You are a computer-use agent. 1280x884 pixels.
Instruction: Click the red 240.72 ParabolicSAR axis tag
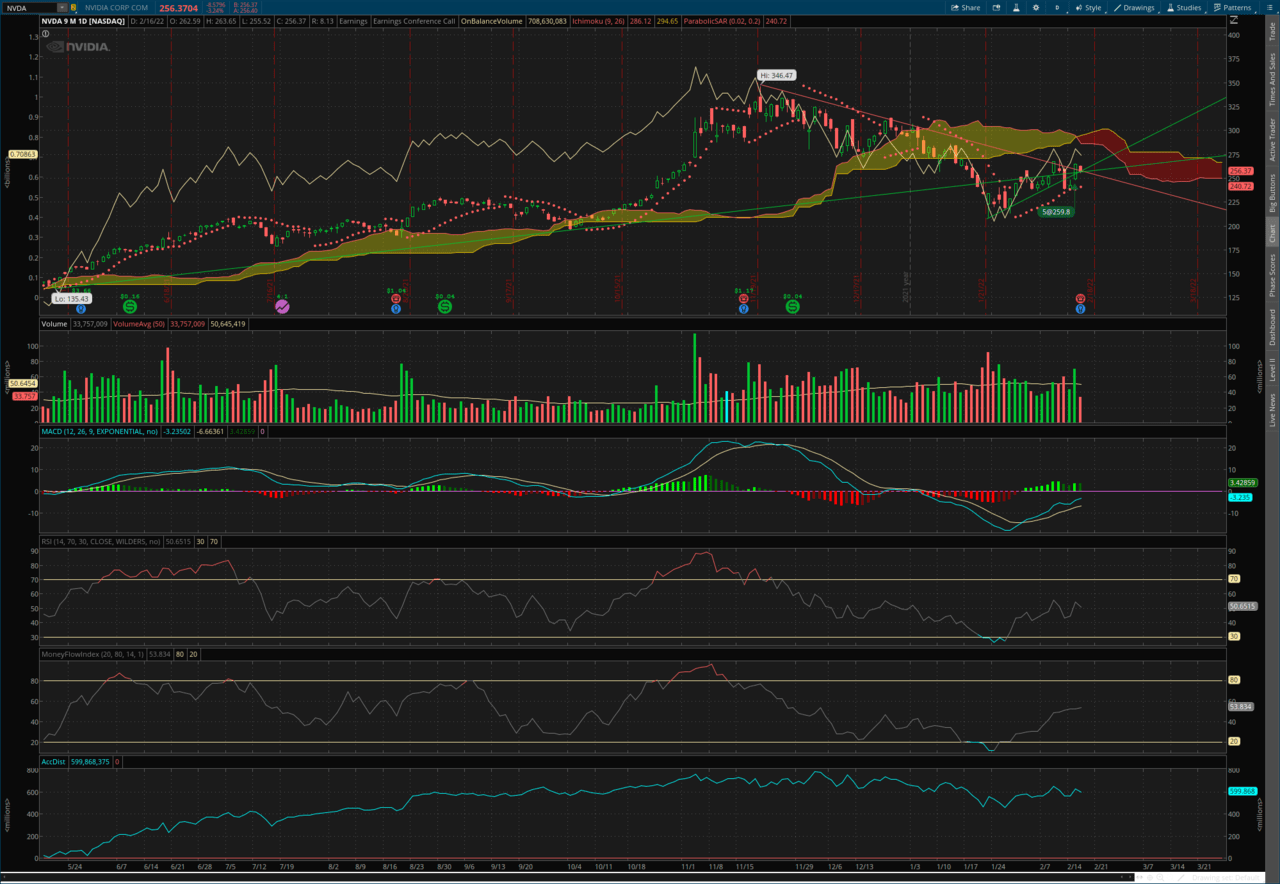[x=1241, y=186]
